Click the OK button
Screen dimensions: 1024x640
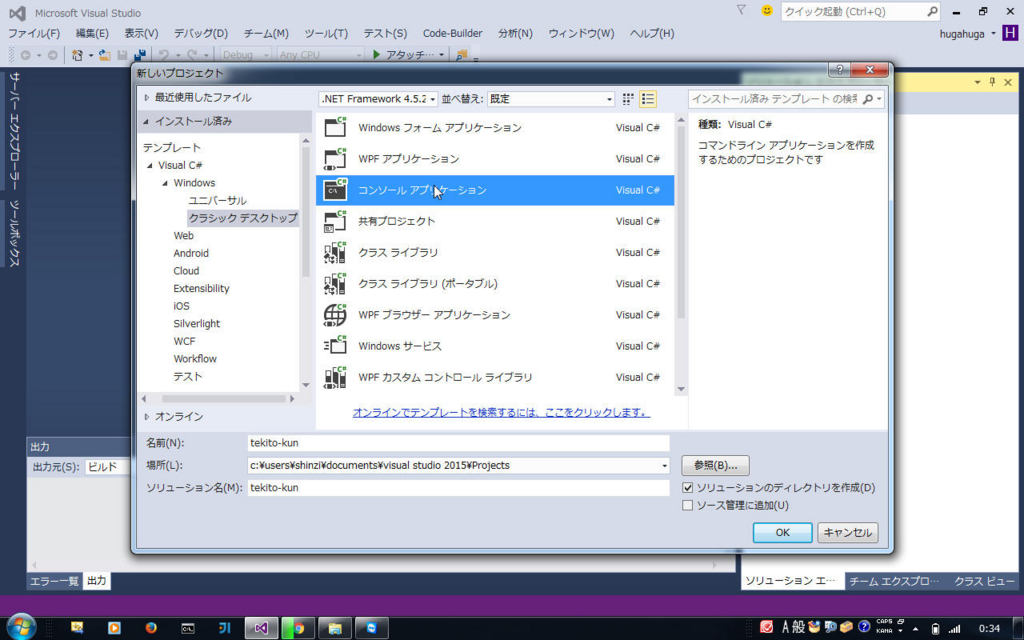point(782,533)
